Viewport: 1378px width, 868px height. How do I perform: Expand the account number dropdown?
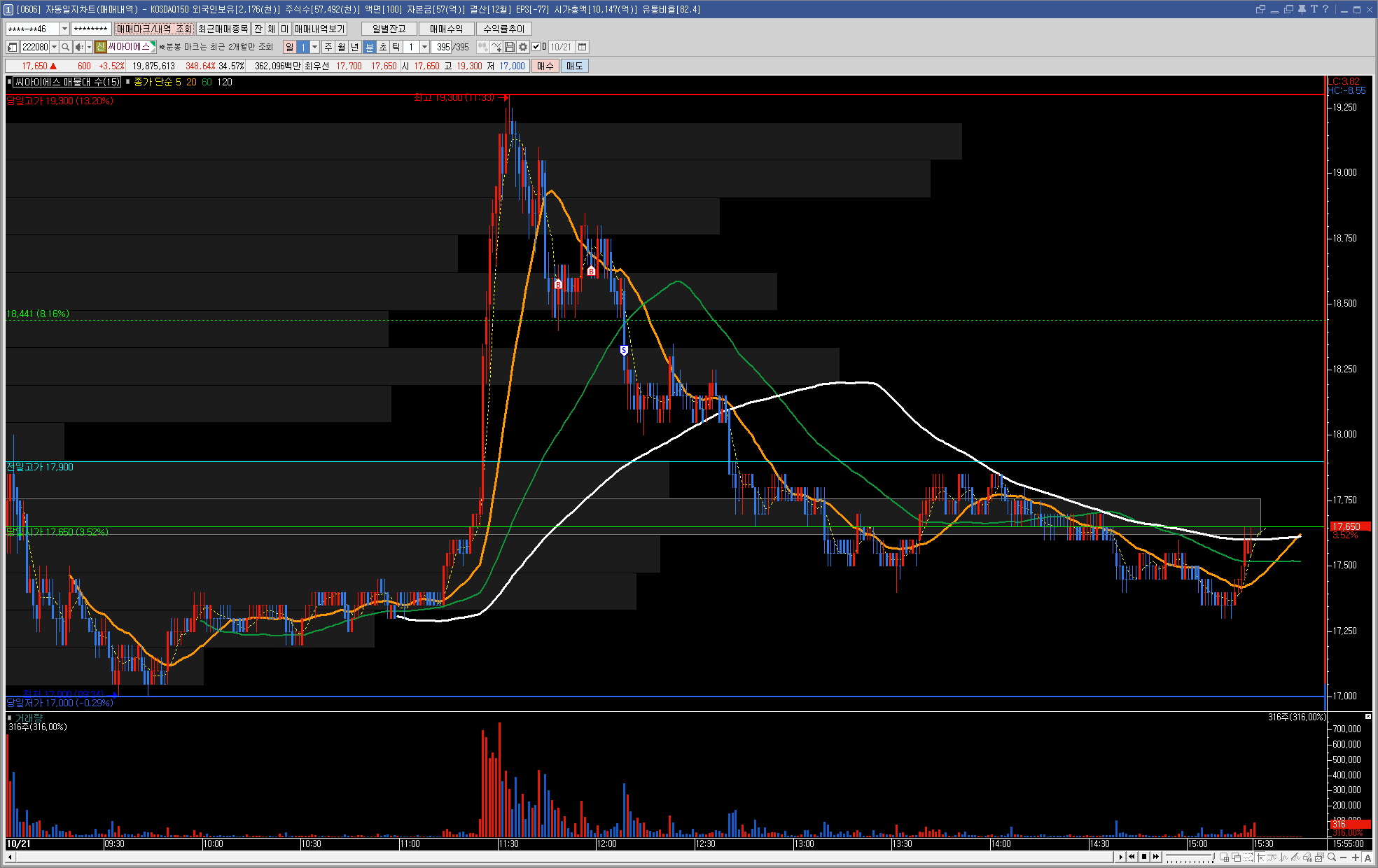tap(64, 29)
